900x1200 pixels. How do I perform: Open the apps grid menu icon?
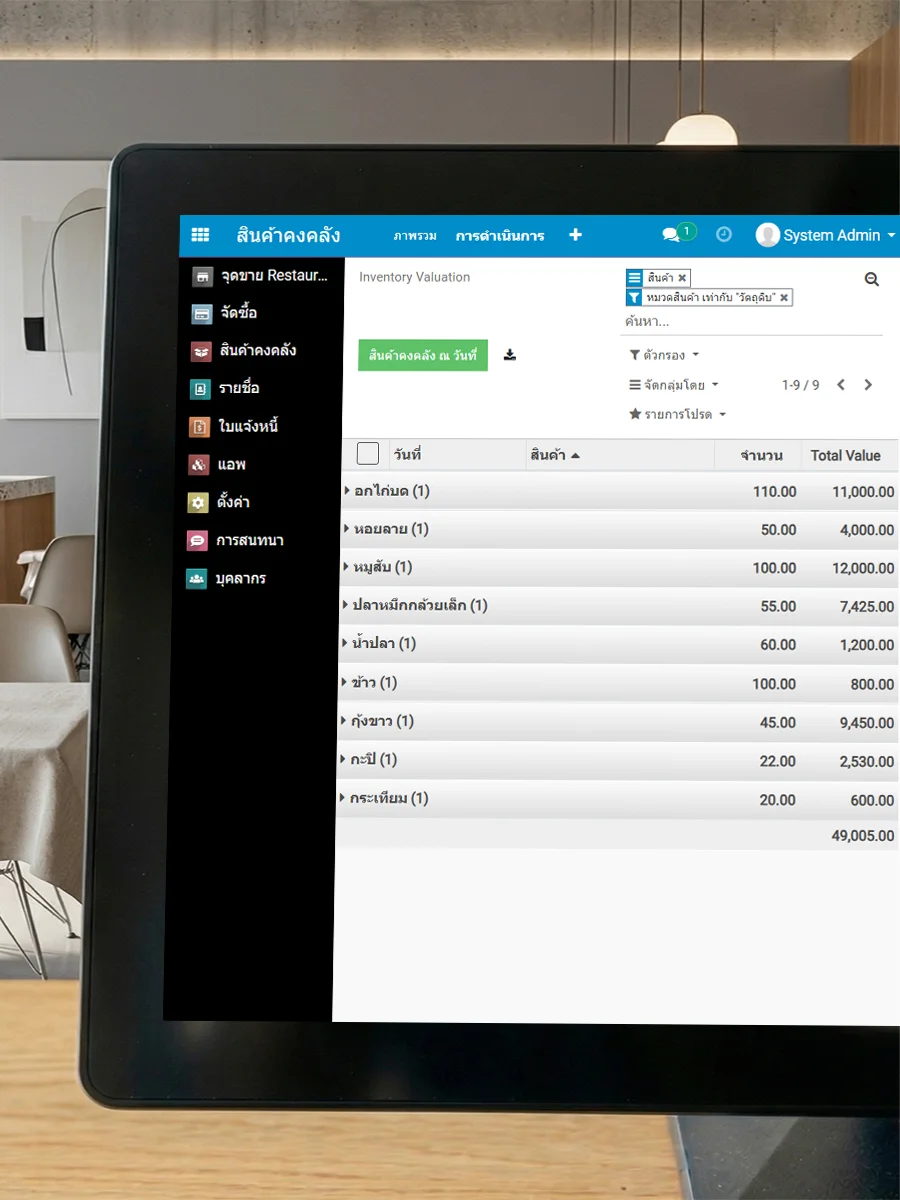point(200,235)
